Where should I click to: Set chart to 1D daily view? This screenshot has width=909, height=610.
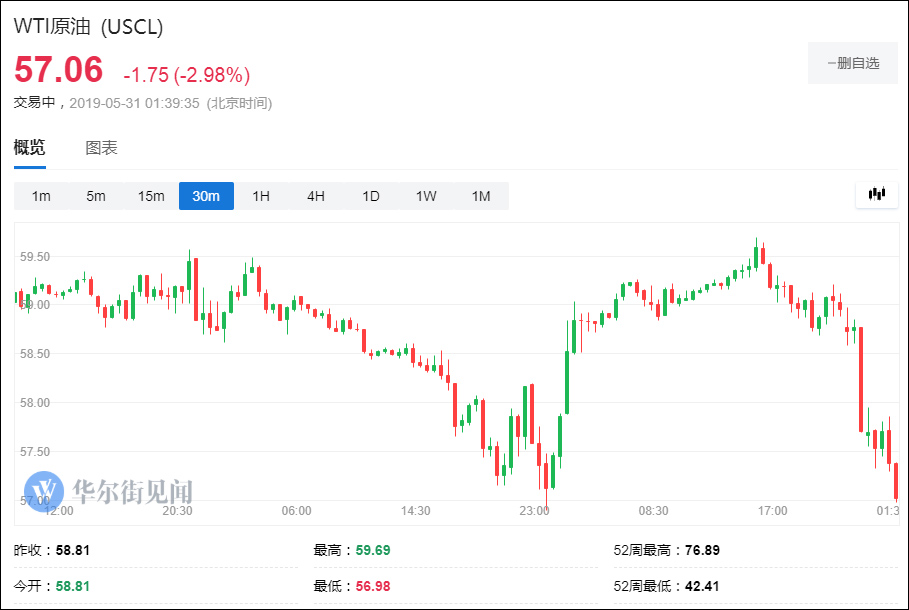tap(371, 196)
